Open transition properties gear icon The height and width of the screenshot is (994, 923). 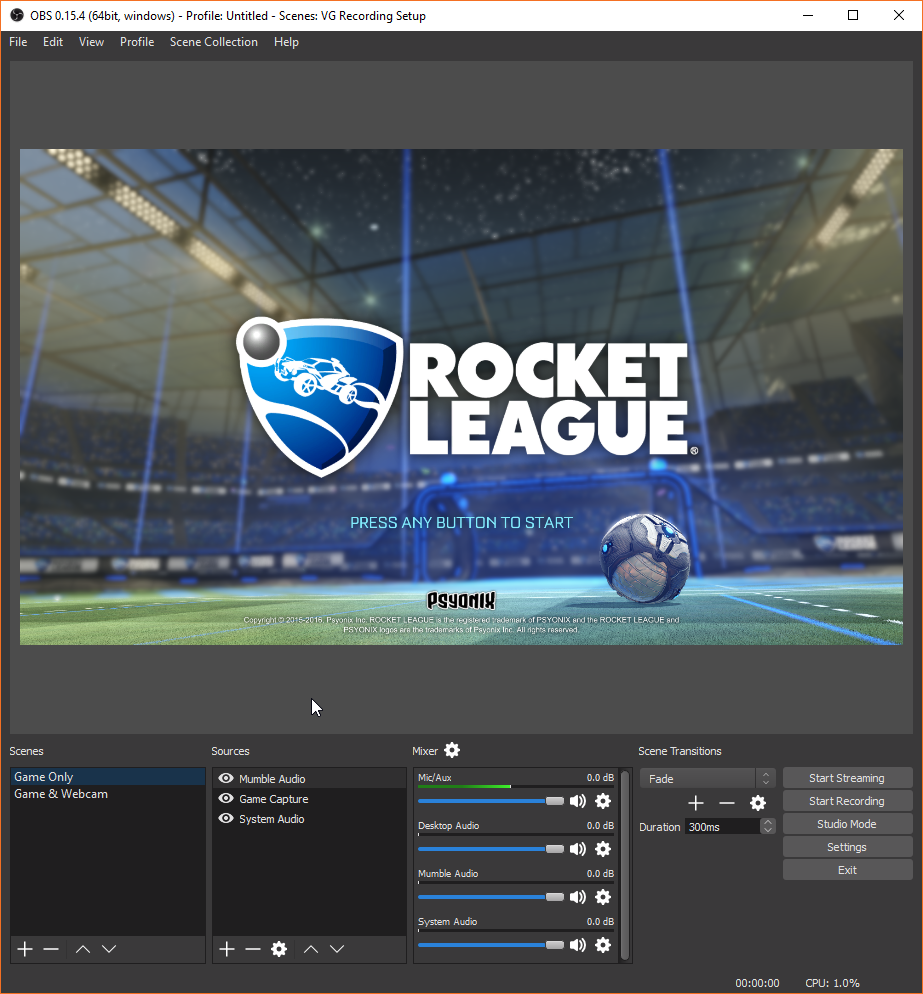click(x=758, y=803)
